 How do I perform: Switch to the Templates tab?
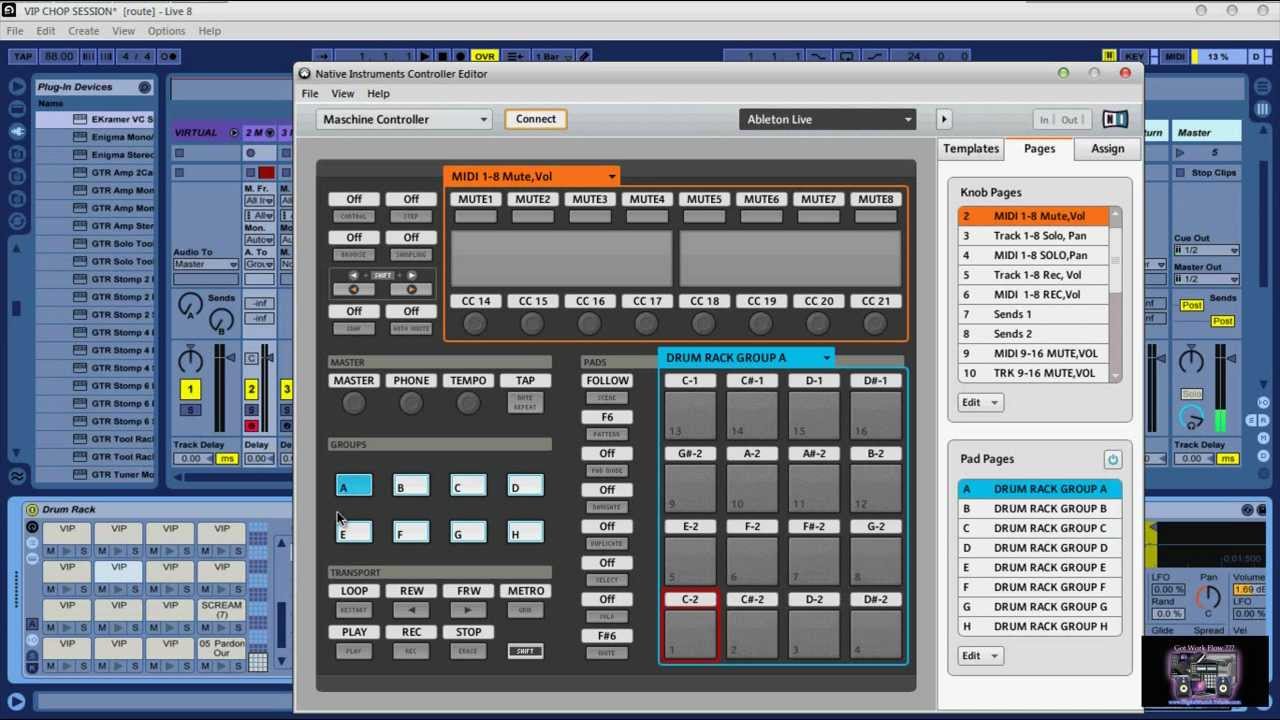[x=971, y=149]
